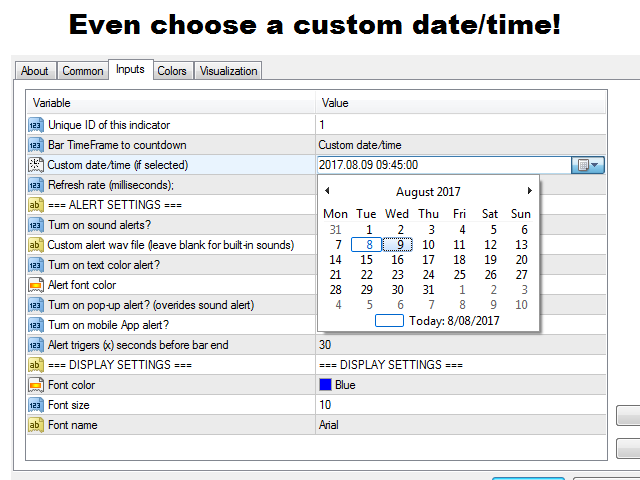
Task: Open the calendar dropdown for custom date
Action: click(x=587, y=165)
